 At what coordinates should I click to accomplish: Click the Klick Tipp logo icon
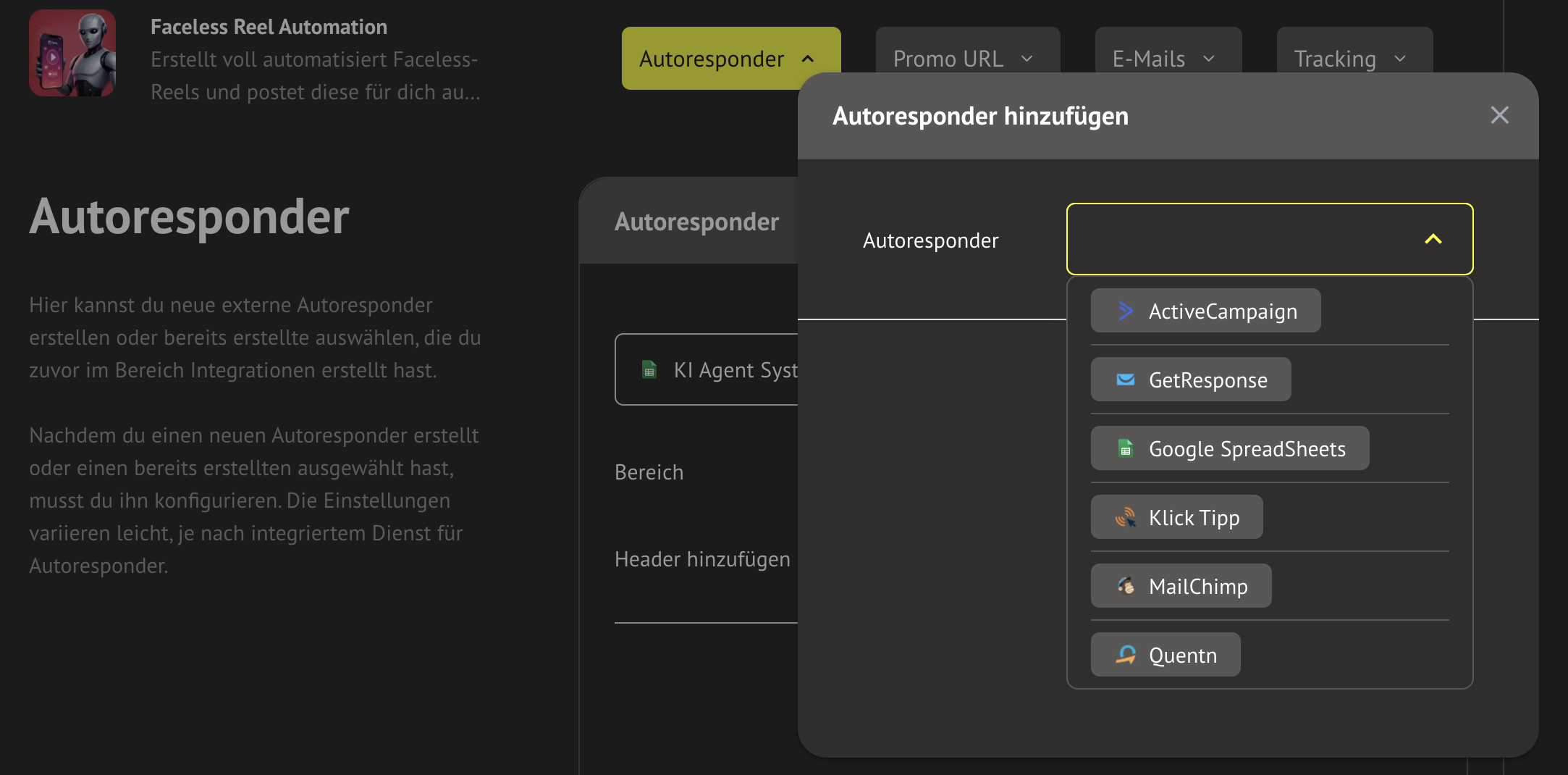pos(1125,517)
